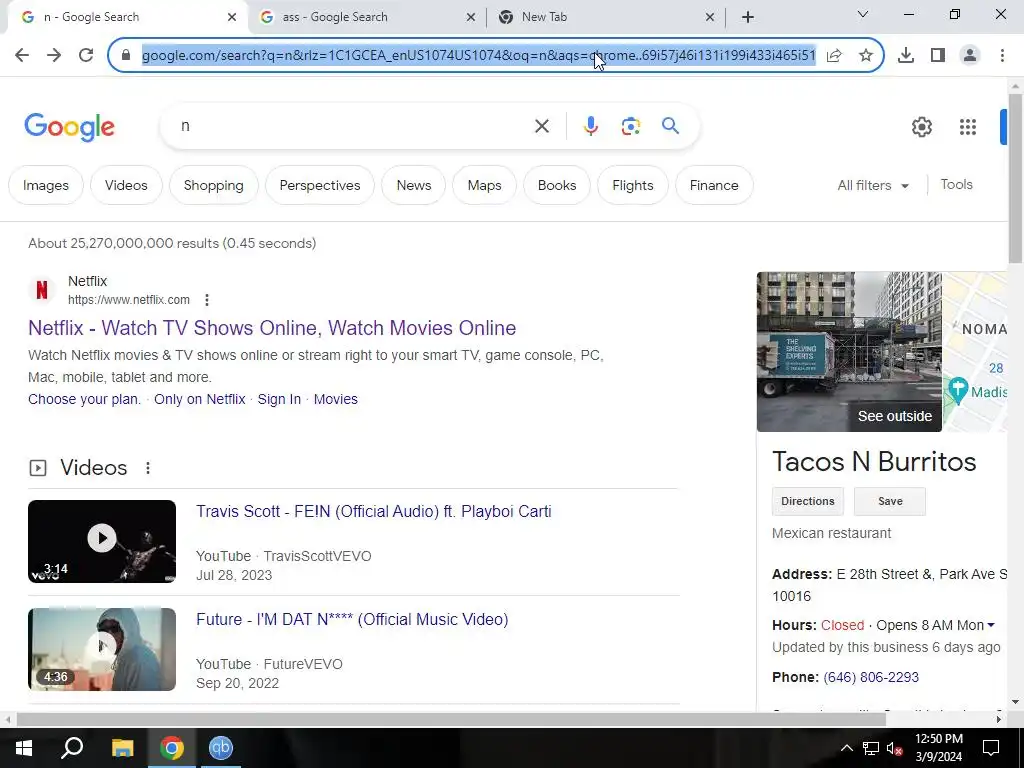The width and height of the screenshot is (1024, 768).
Task: Open Windows taskbar search
Action: [72, 748]
